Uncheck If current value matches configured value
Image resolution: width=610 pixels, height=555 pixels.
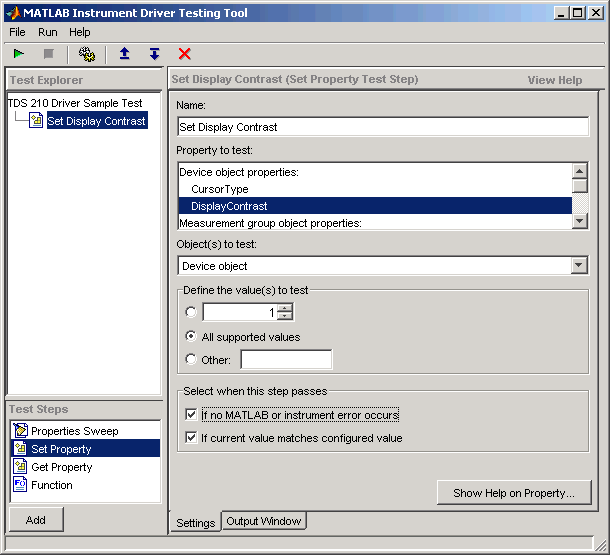tap(192, 438)
